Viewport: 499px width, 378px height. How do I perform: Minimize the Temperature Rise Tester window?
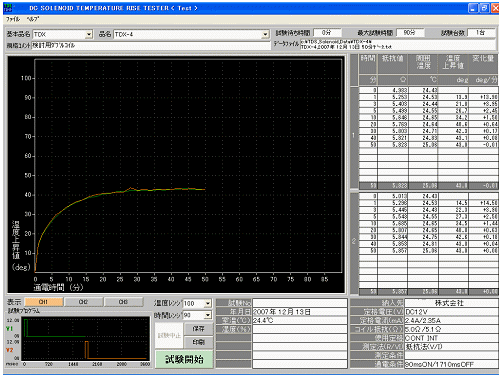tap(473, 8)
